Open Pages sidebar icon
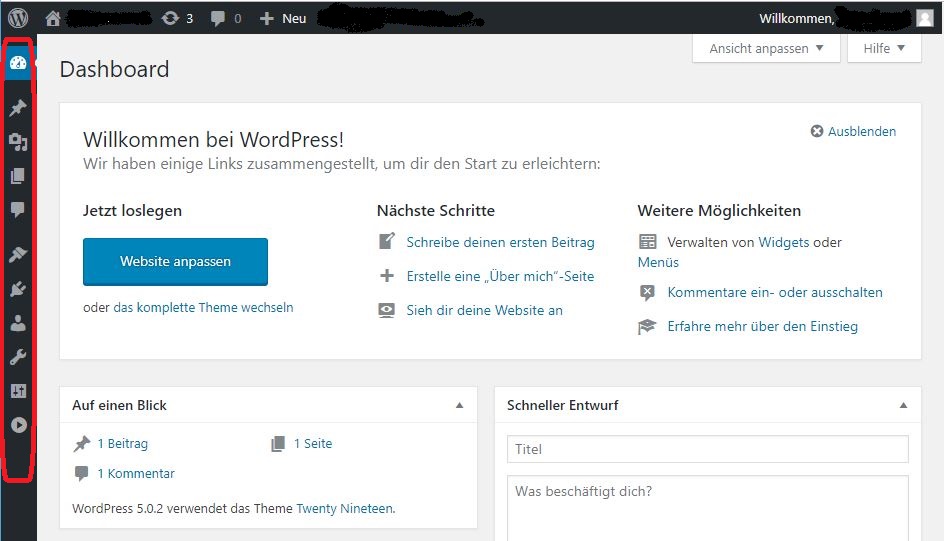 coord(18,176)
